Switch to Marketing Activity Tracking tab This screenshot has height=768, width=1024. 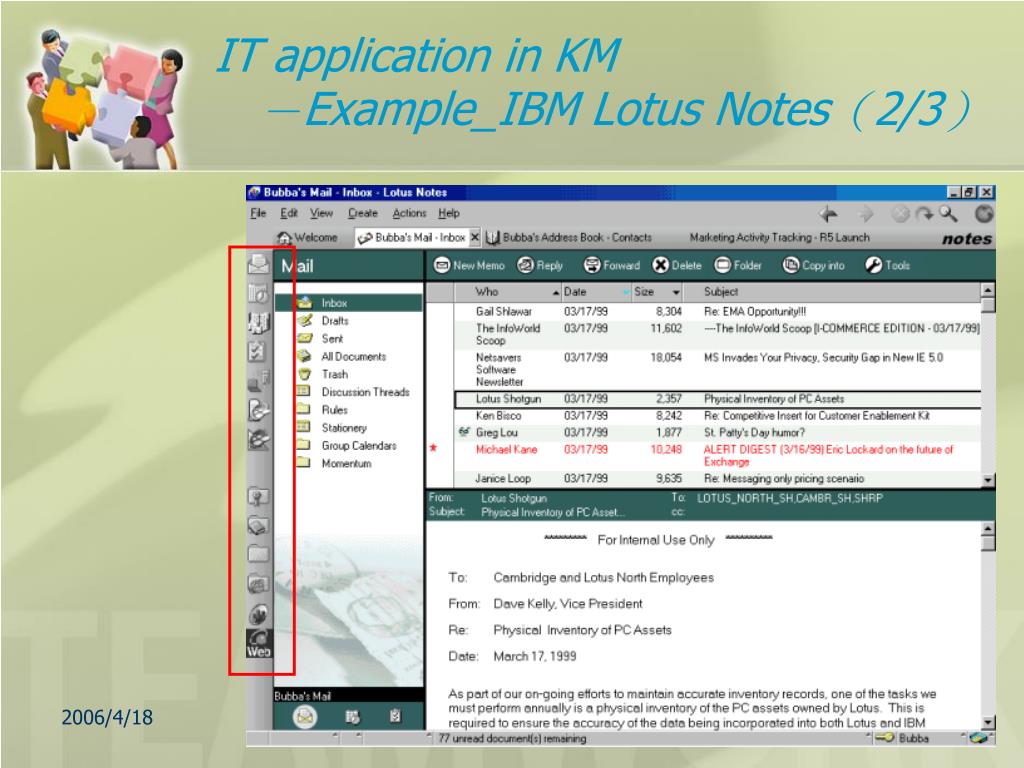779,238
